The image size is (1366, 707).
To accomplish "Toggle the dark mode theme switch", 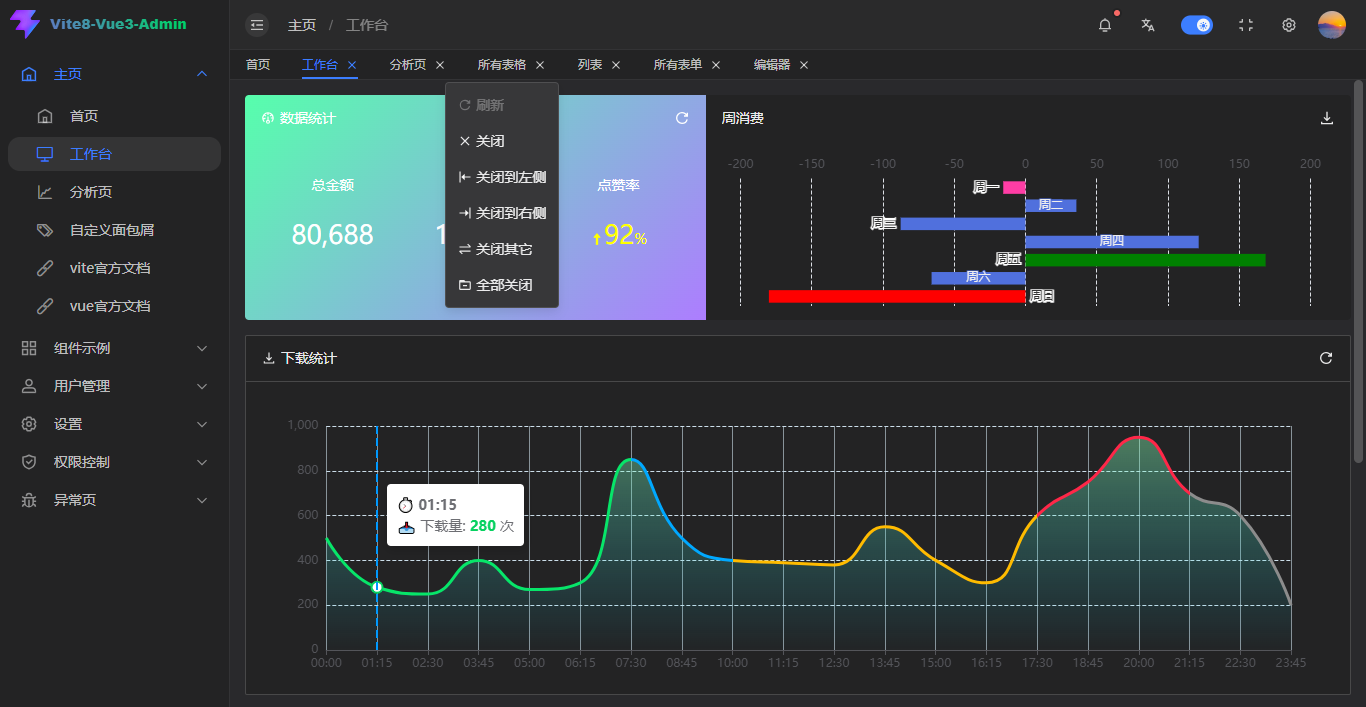I will point(1197,25).
